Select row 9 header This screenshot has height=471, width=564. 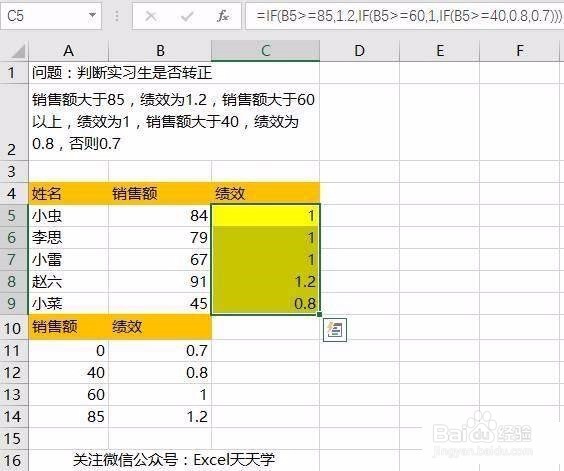(14, 303)
